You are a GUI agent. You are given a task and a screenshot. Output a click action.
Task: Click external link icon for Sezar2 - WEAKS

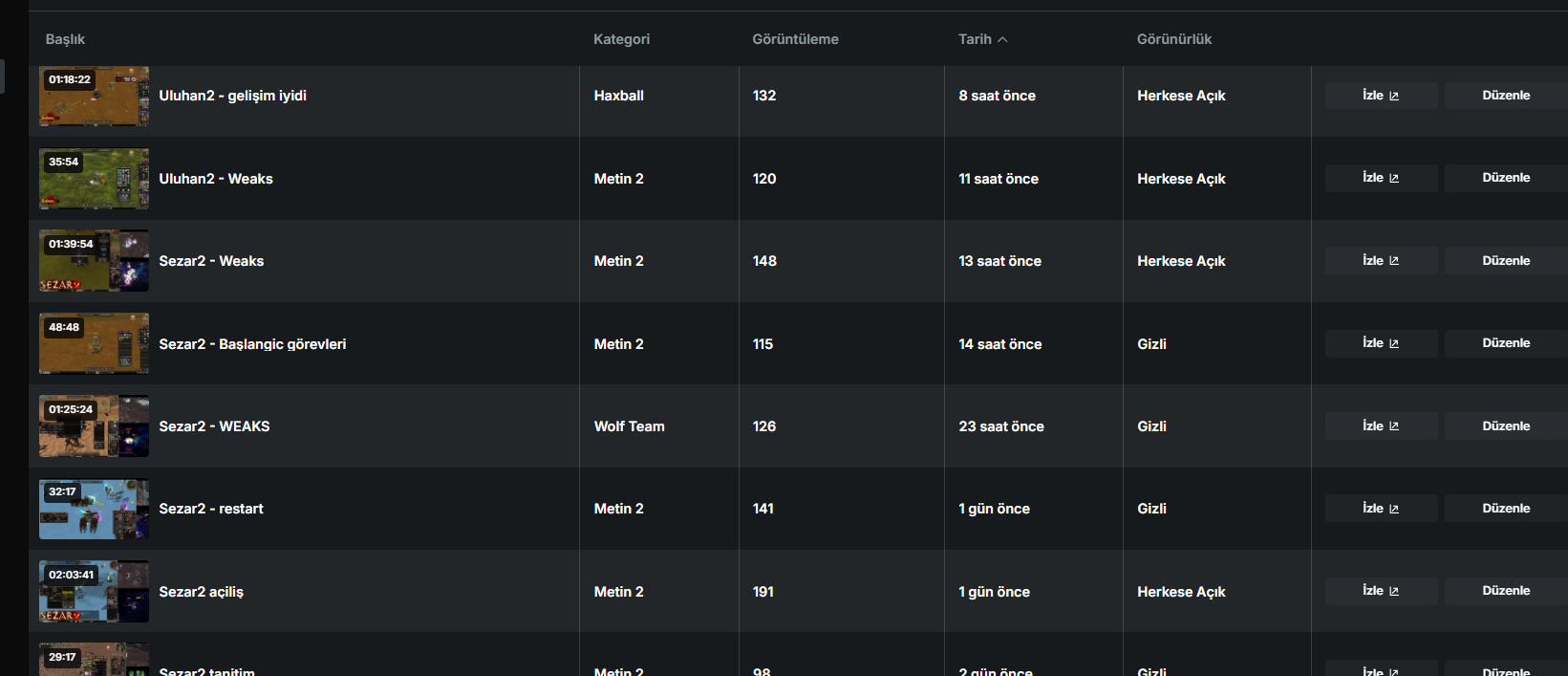1394,426
